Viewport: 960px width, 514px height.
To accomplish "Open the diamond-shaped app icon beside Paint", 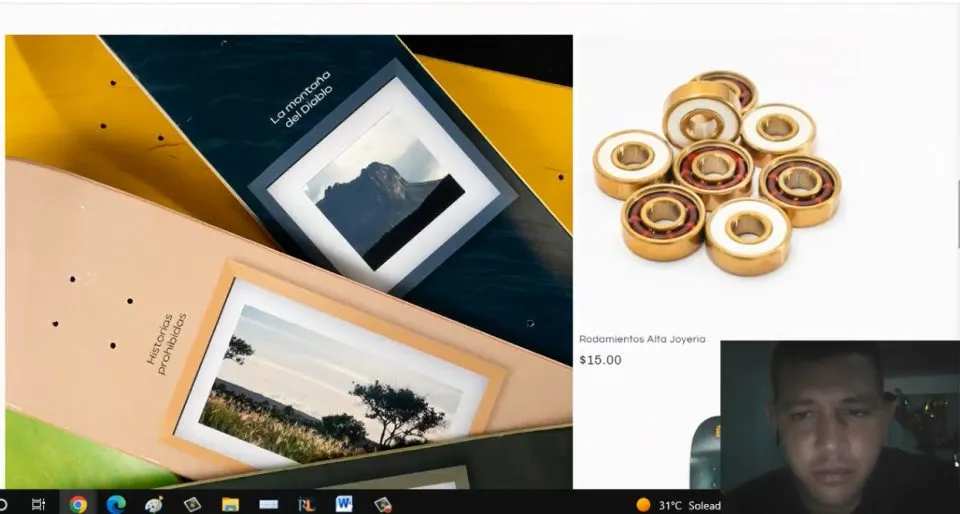I will pyautogui.click(x=192, y=504).
